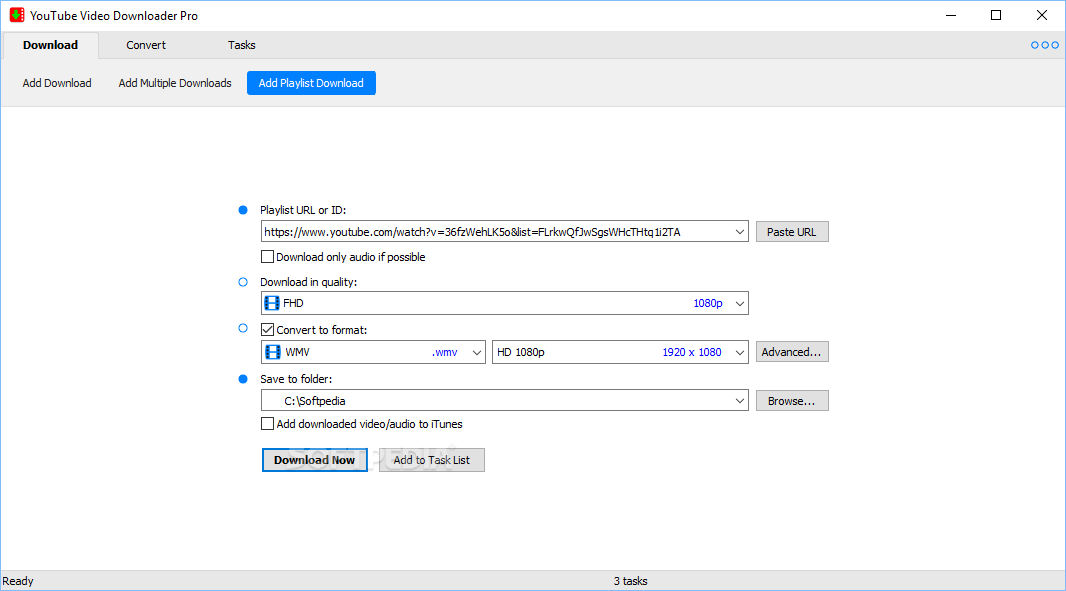Click the blue dot beside Save to folder
Image resolution: width=1066 pixels, height=591 pixels.
[243, 379]
